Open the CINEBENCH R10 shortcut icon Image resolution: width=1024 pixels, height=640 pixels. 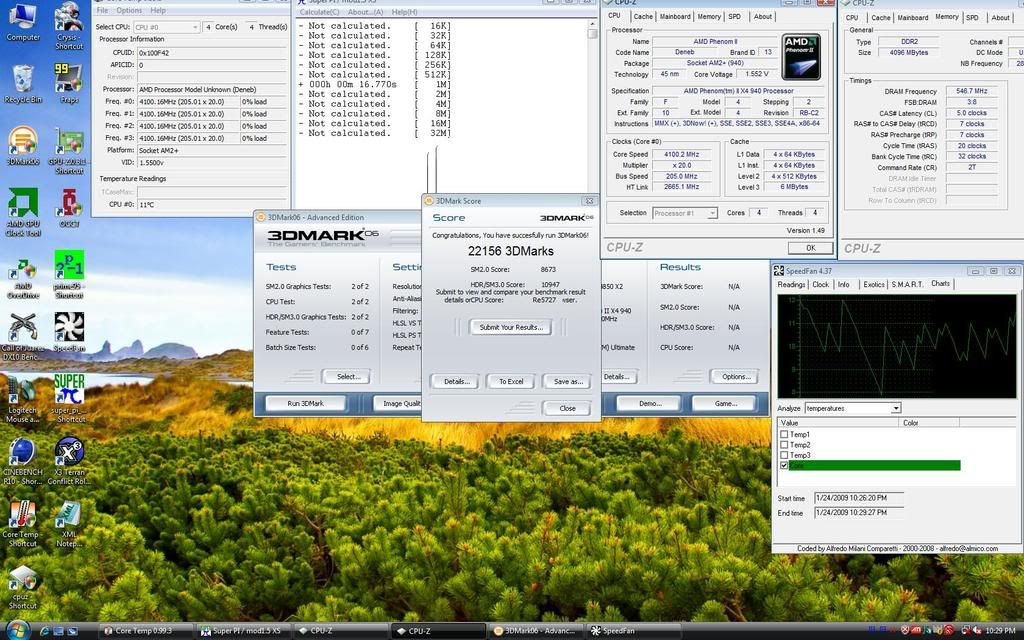(x=23, y=462)
